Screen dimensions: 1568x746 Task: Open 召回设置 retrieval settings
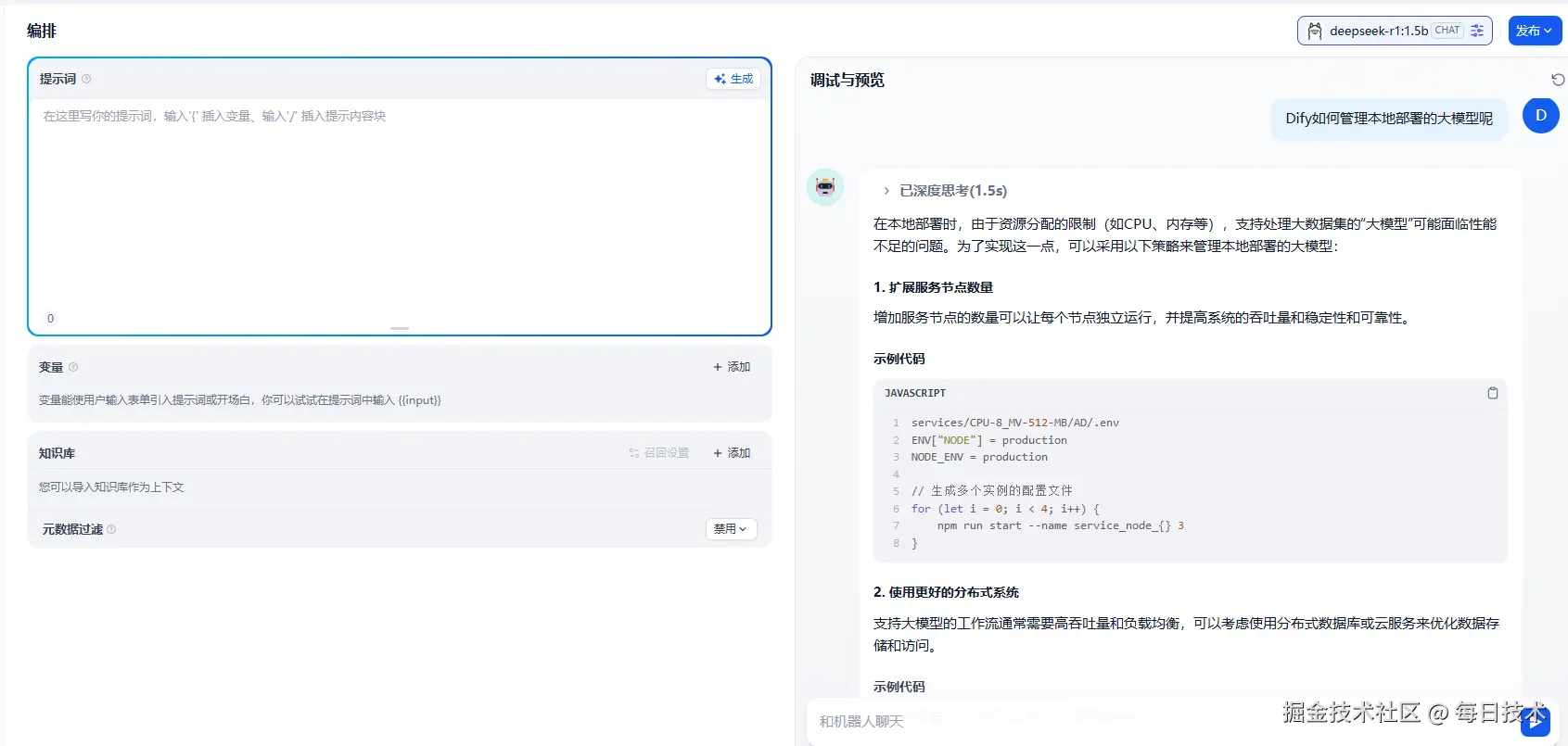click(659, 453)
